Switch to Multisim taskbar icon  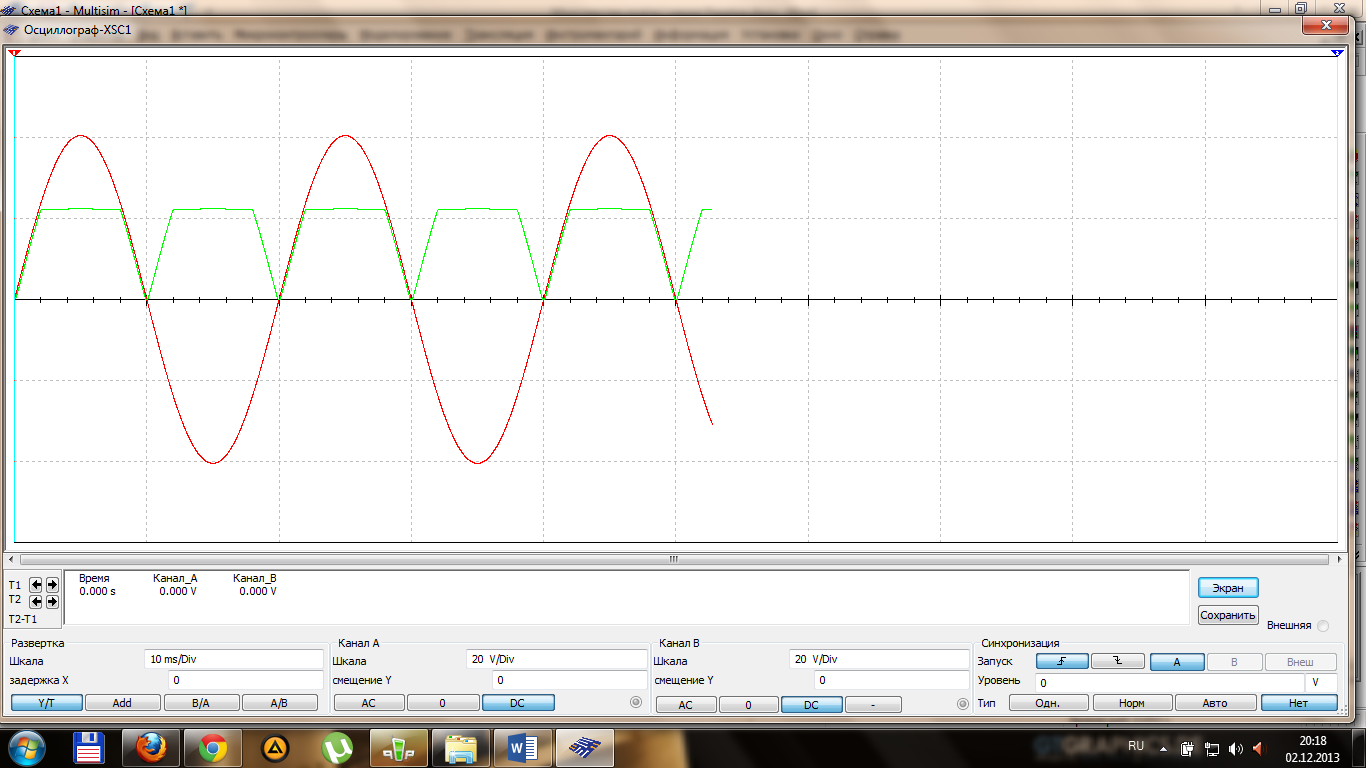(x=585, y=747)
